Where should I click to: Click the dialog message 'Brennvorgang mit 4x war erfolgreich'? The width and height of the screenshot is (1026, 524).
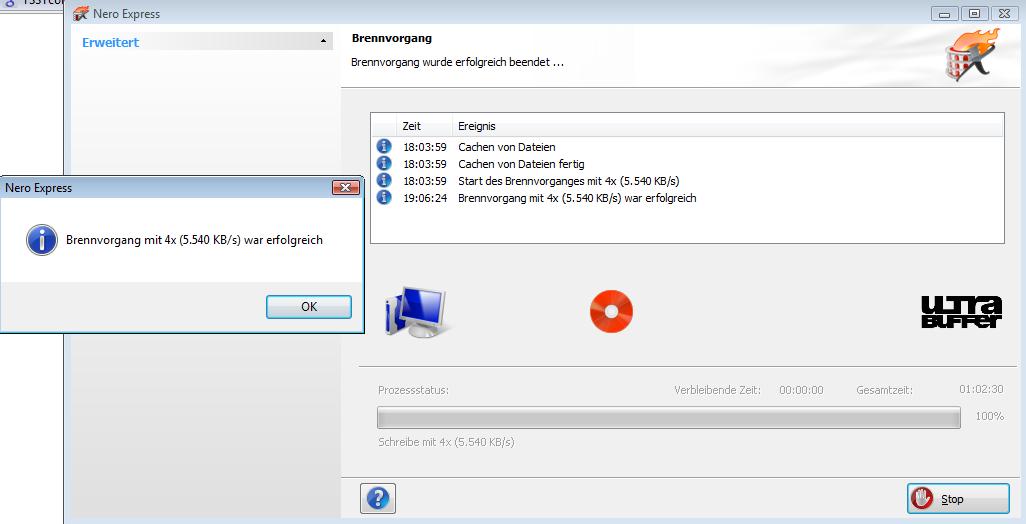click(194, 240)
